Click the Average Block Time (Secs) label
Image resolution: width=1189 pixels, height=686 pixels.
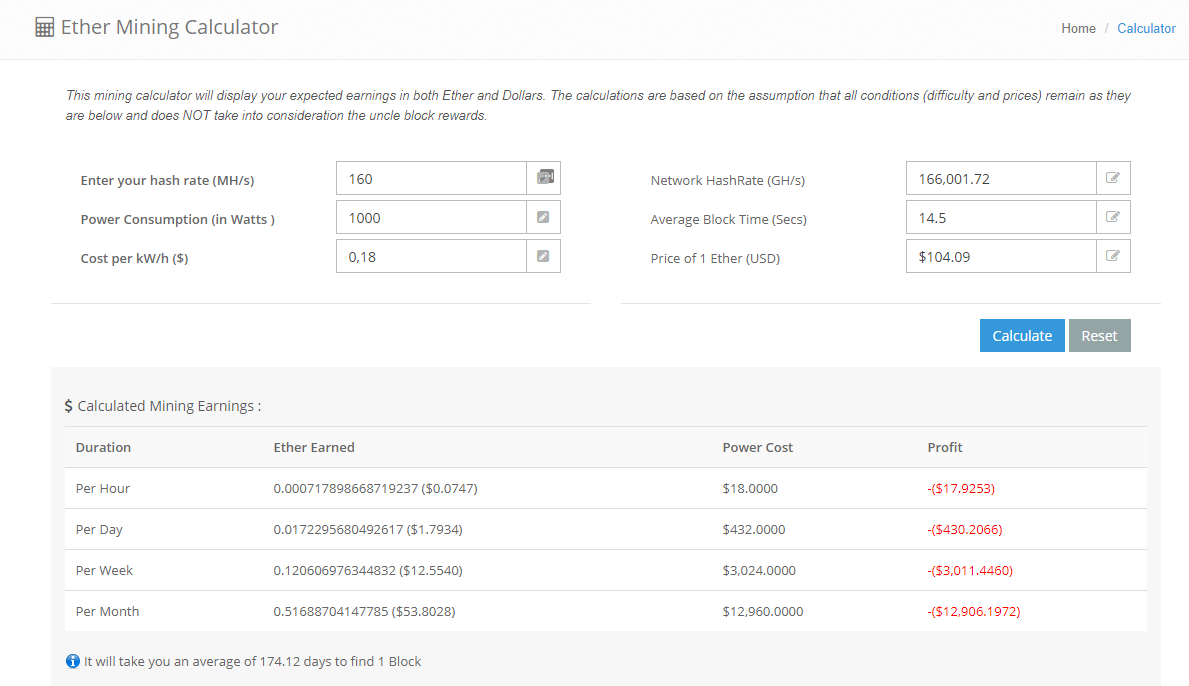[728, 219]
